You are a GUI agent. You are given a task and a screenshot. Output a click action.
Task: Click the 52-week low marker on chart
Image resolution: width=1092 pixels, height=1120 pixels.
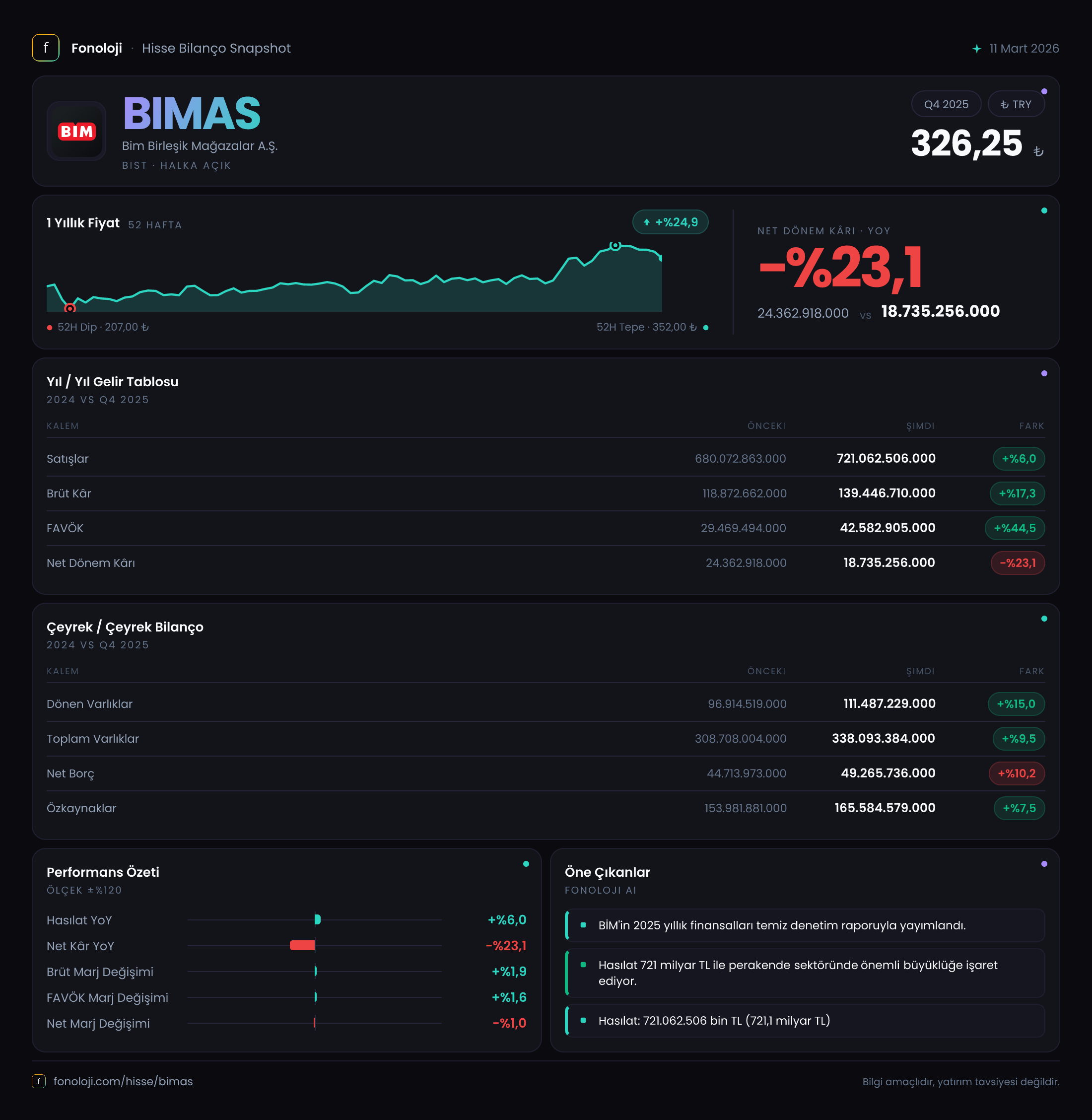(x=69, y=308)
